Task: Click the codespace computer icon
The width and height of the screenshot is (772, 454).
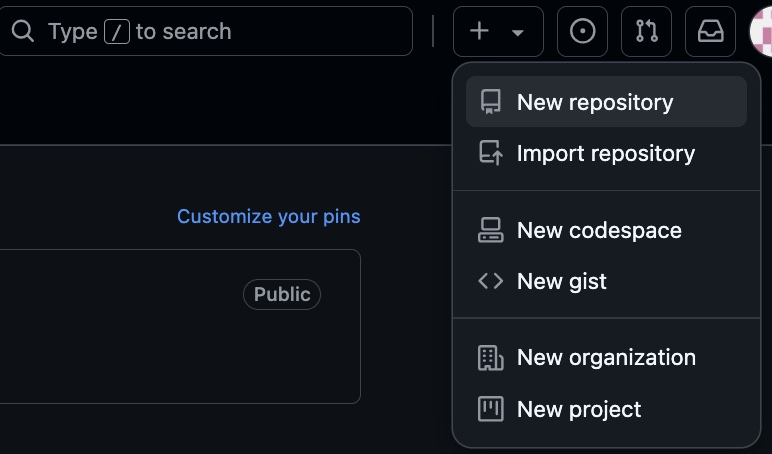Action: tap(490, 230)
